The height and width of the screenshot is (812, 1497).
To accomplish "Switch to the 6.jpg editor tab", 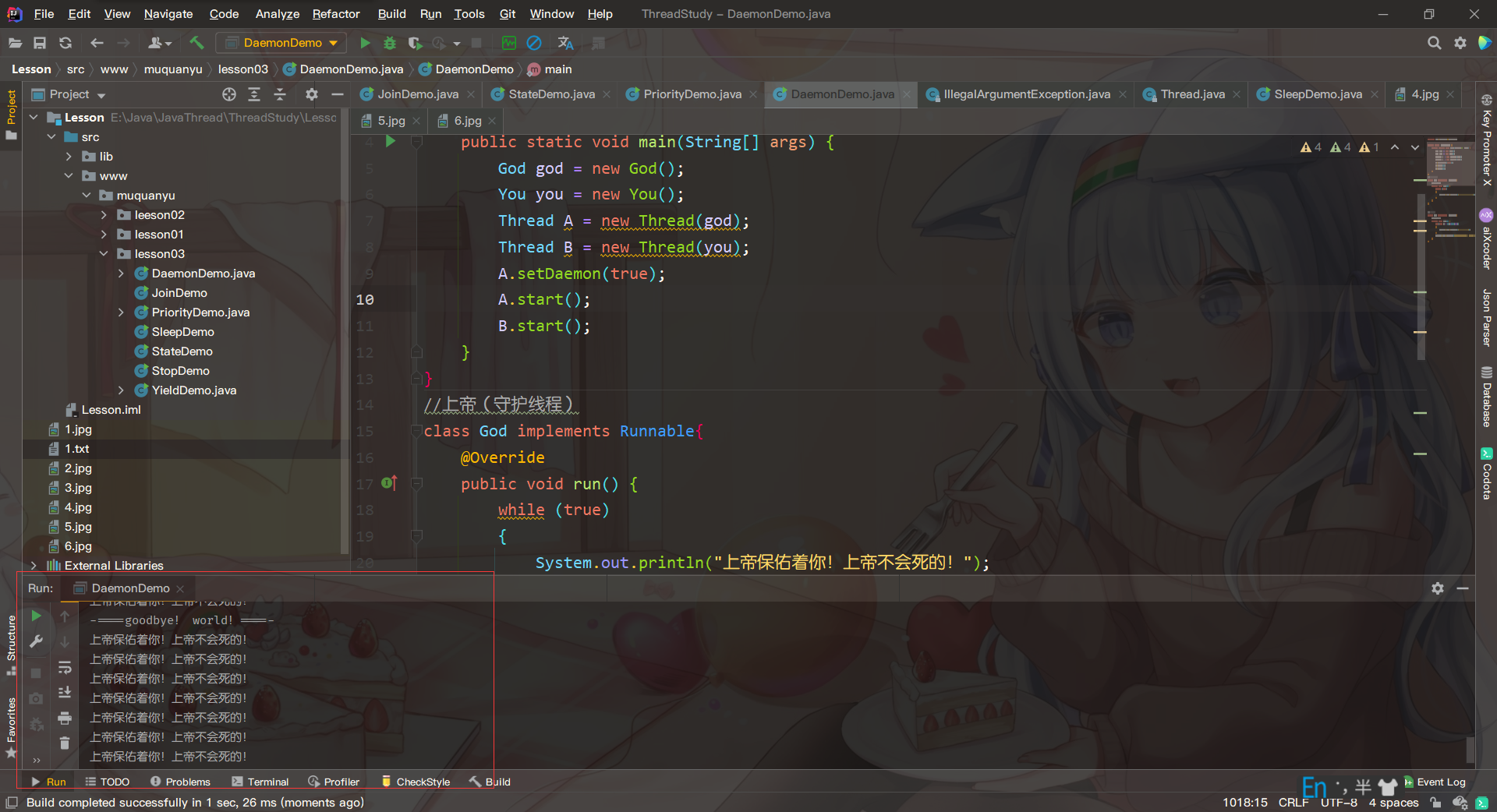I will pyautogui.click(x=467, y=121).
